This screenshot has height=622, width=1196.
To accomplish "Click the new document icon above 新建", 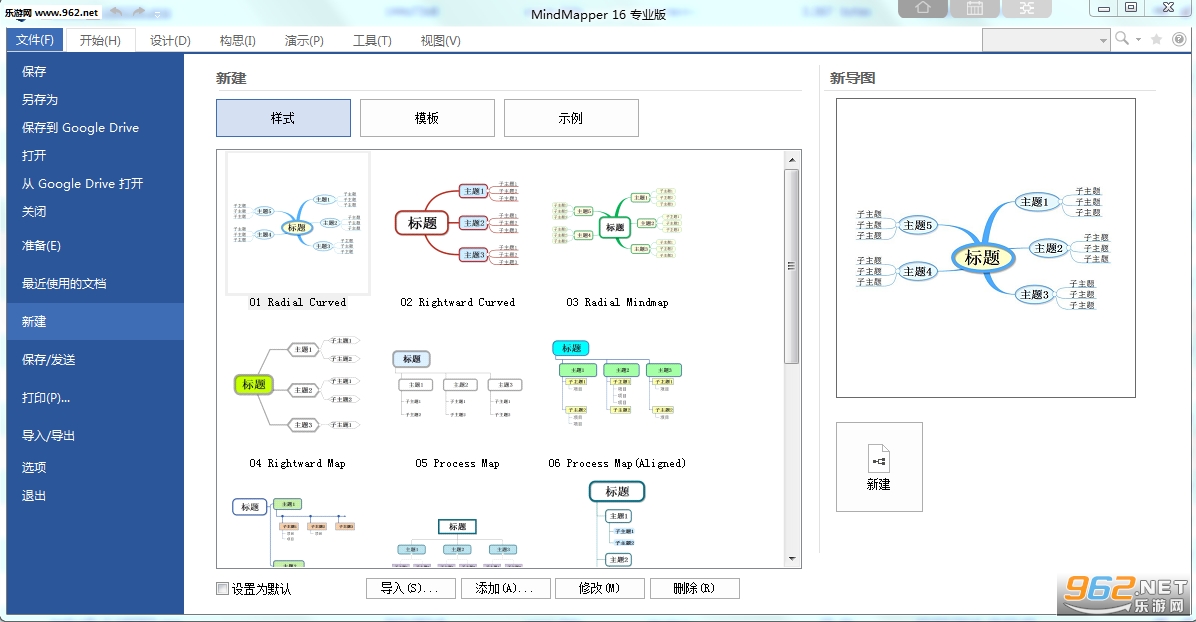I will point(879,459).
